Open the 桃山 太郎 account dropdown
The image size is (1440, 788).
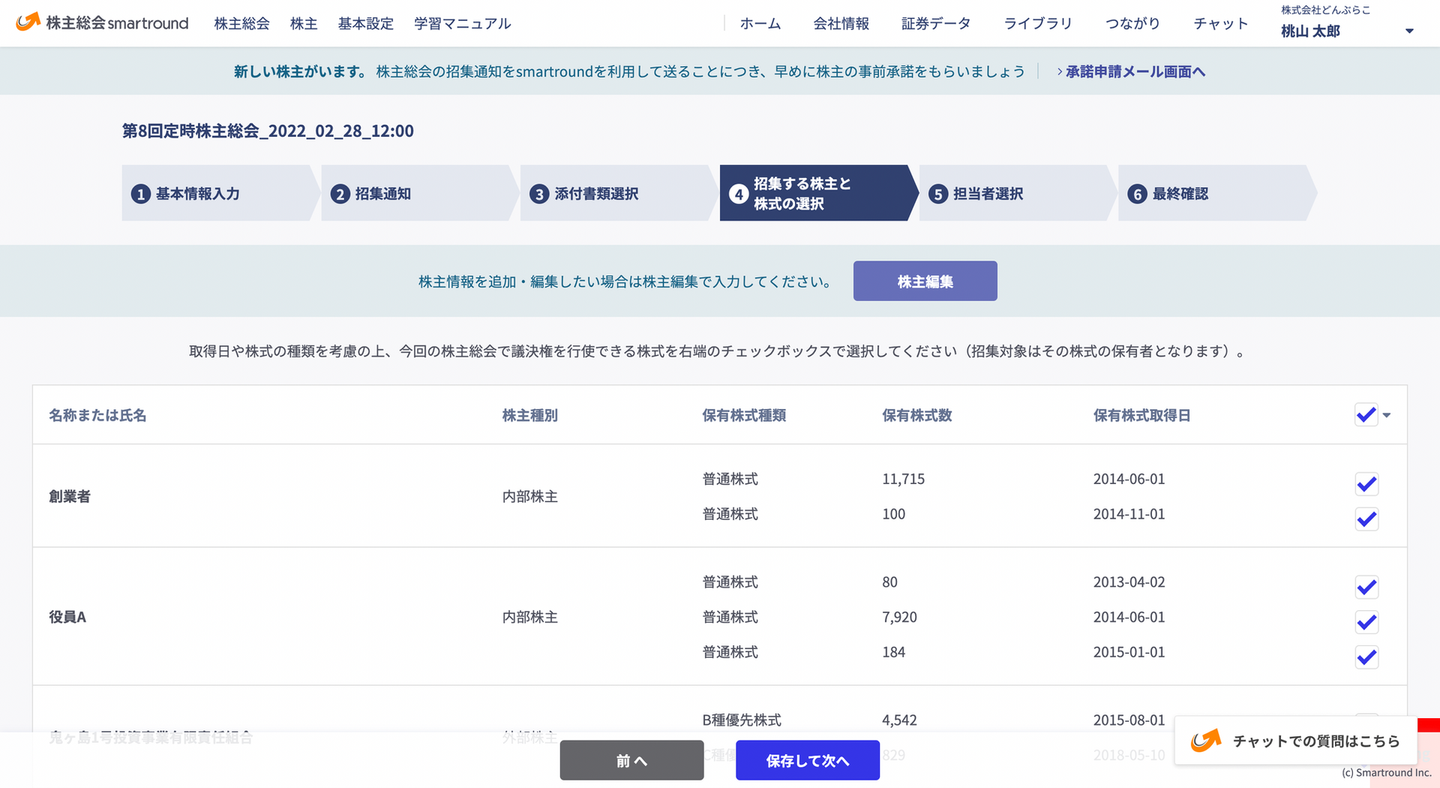coord(1347,23)
